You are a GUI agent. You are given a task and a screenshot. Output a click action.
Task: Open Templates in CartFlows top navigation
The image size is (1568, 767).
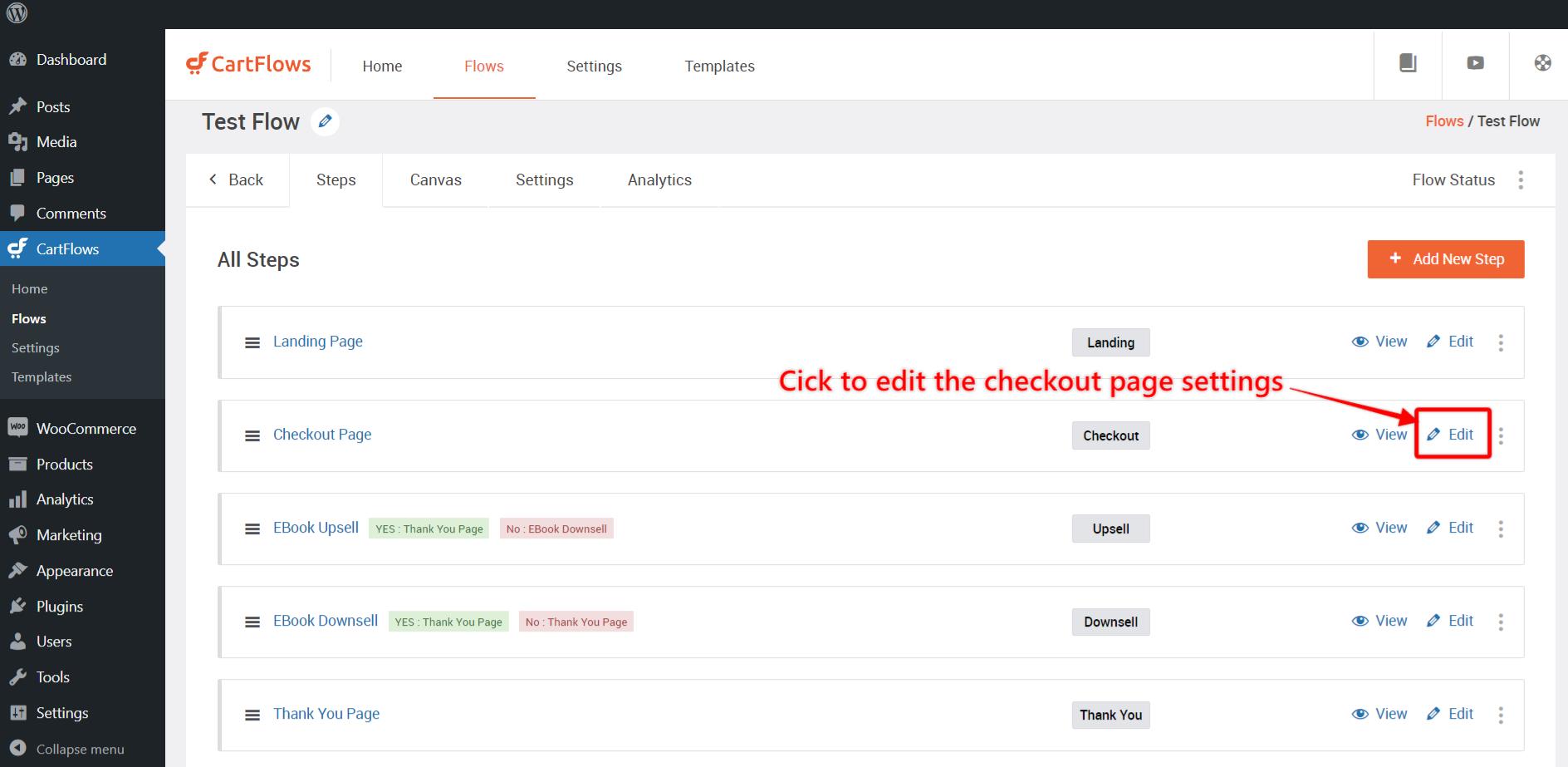719,66
